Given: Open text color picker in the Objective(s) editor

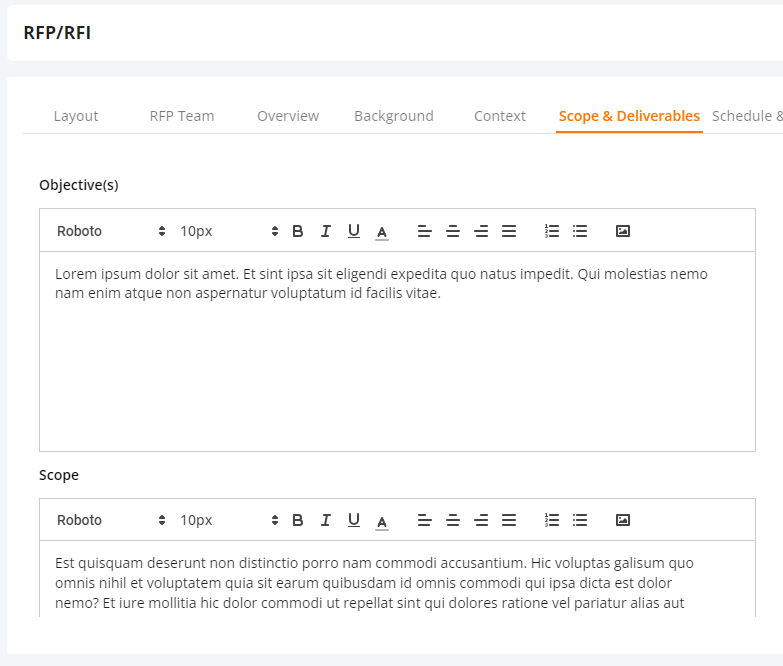Looking at the screenshot, I should pos(382,232).
